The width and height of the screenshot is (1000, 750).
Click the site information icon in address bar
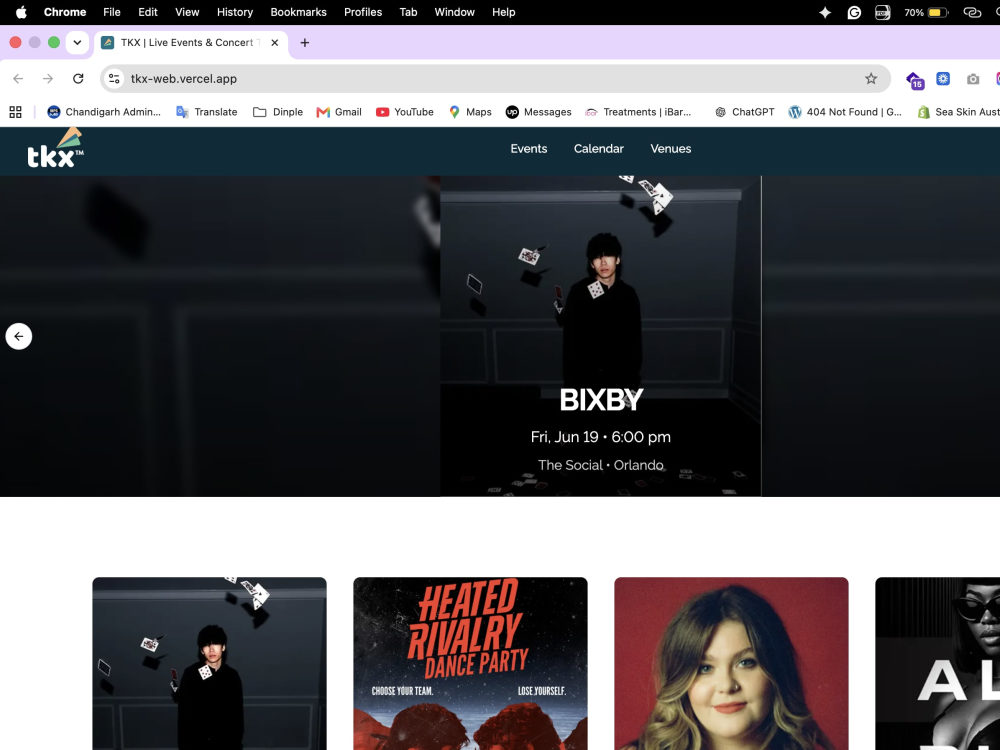pos(114,78)
